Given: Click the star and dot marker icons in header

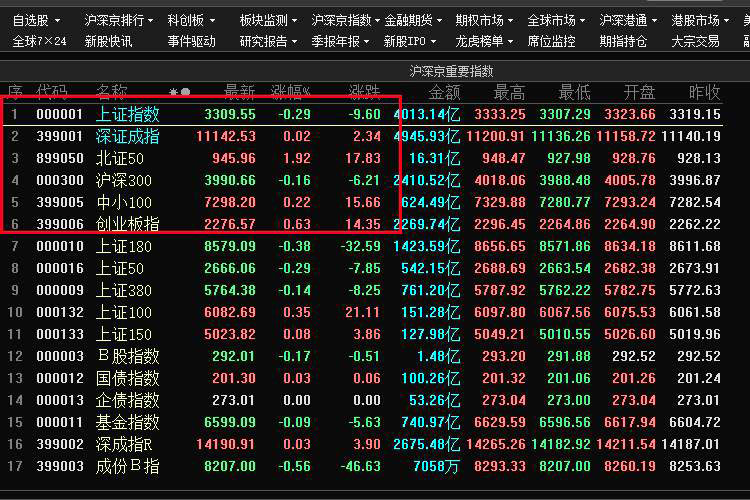Looking at the screenshot, I should click(x=179, y=91).
